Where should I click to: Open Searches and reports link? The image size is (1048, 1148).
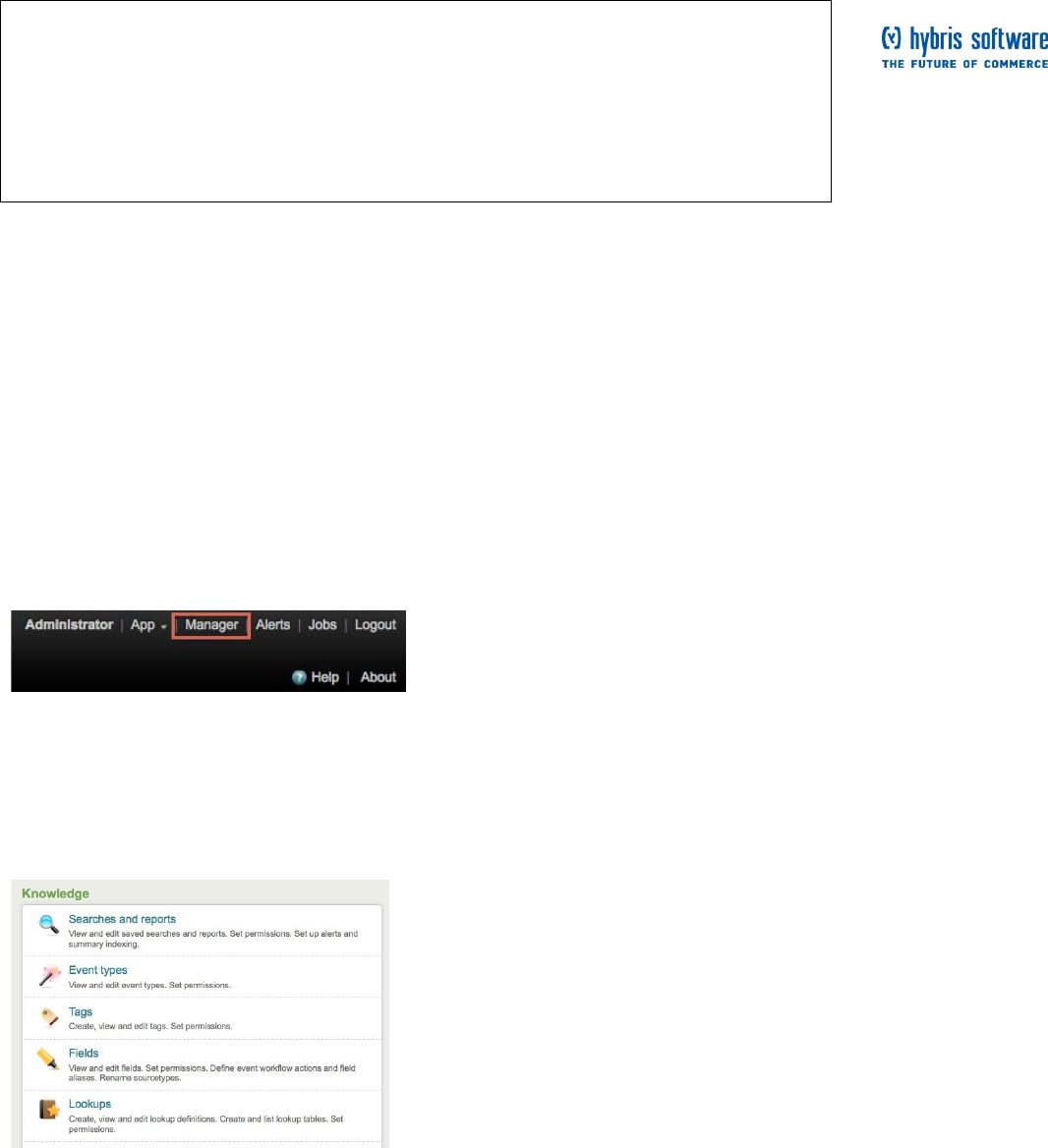pos(122,920)
